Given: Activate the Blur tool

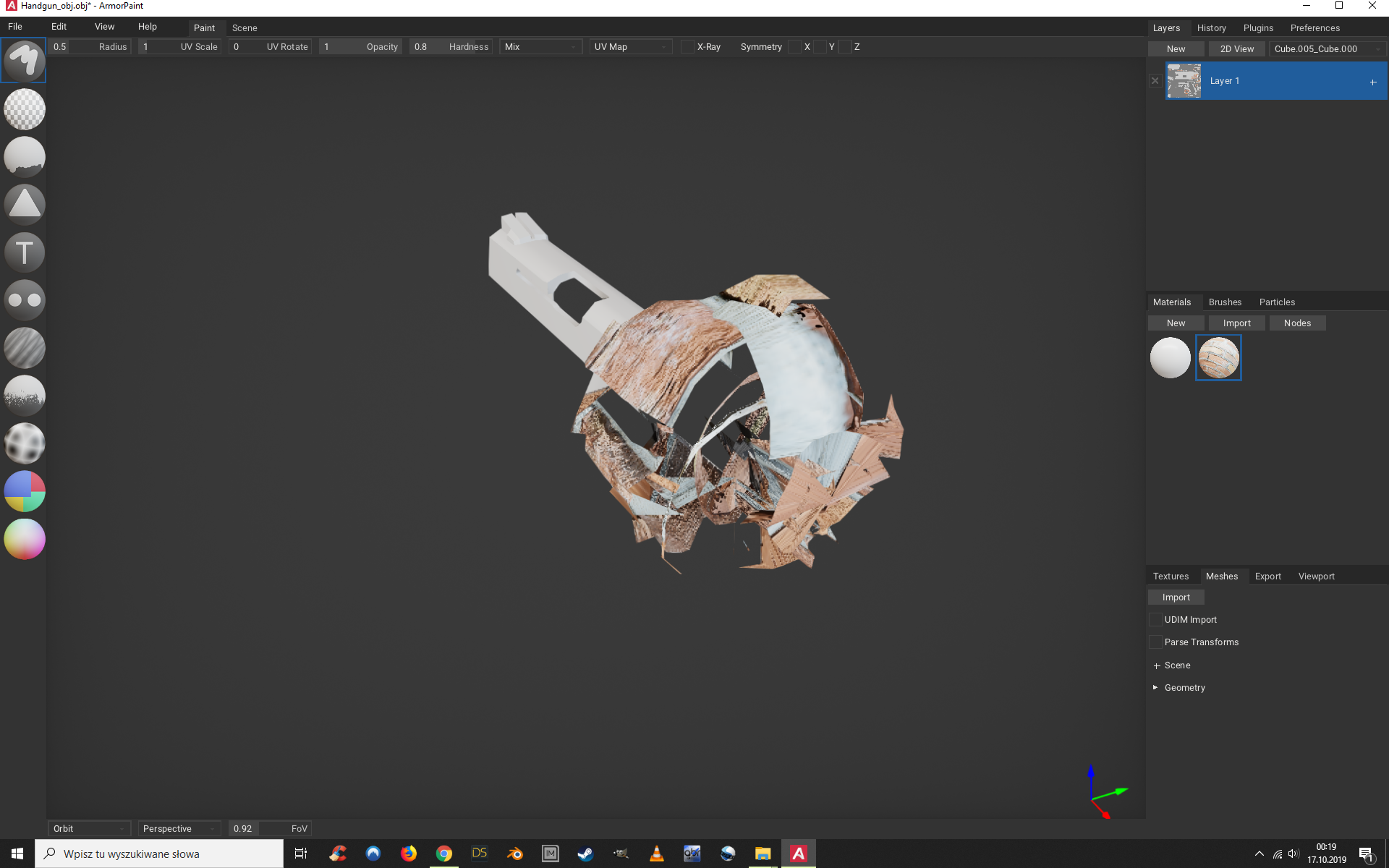Looking at the screenshot, I should (24, 348).
